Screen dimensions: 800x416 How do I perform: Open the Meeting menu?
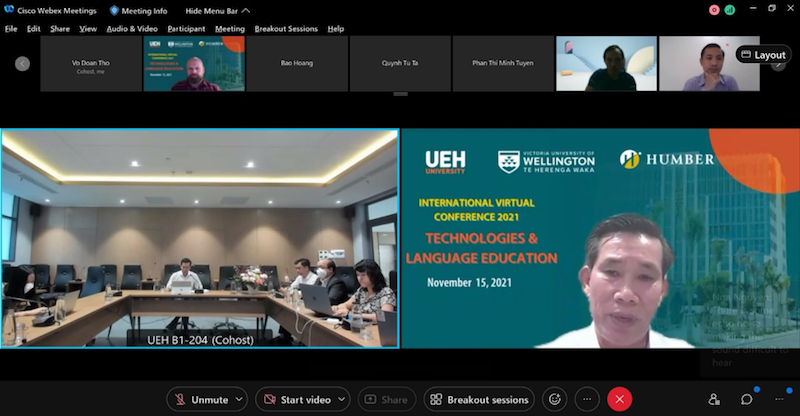[230, 29]
